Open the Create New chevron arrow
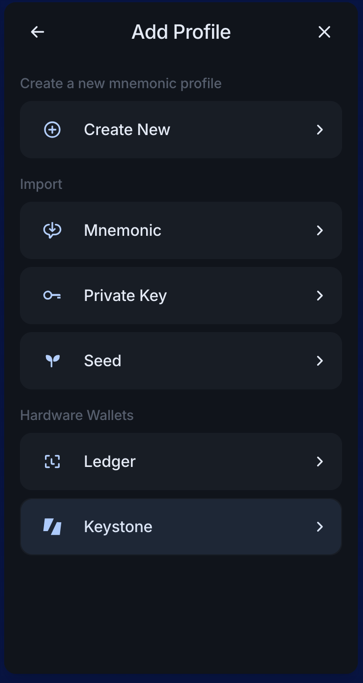The image size is (363, 683). pyautogui.click(x=320, y=130)
